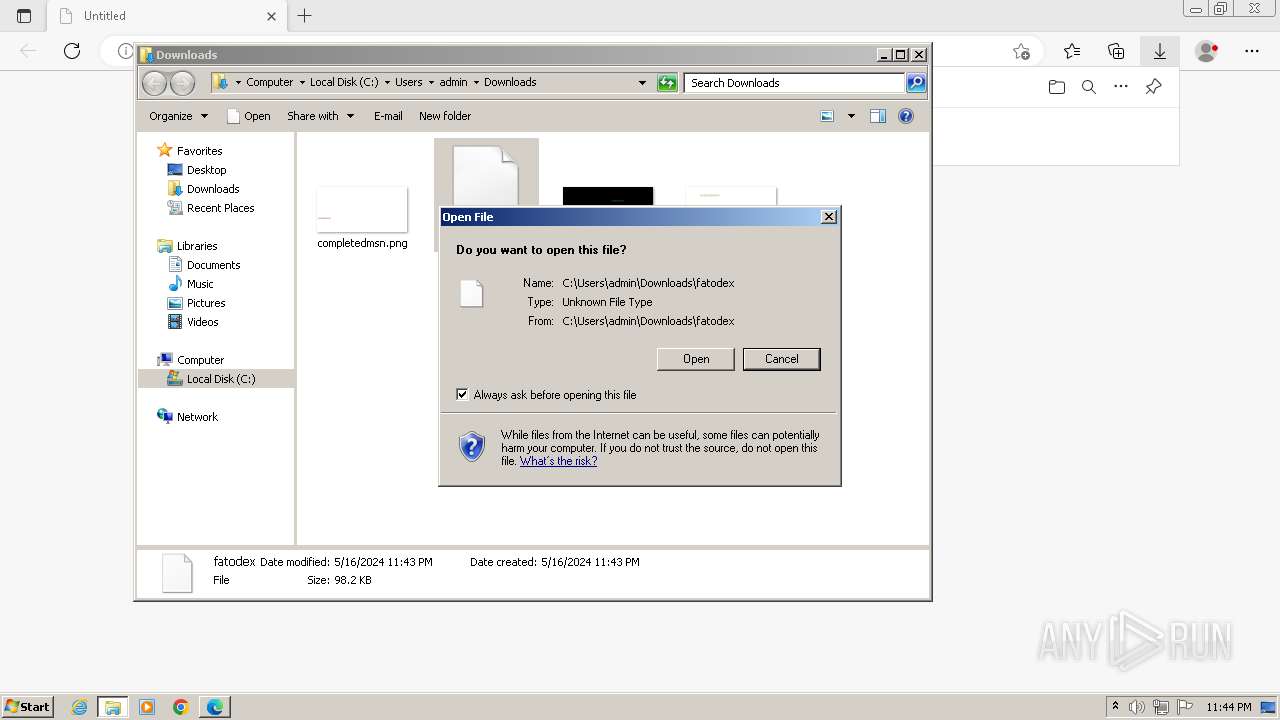Open the Organize menu
Viewport: 1280px width, 720px height.
click(178, 116)
